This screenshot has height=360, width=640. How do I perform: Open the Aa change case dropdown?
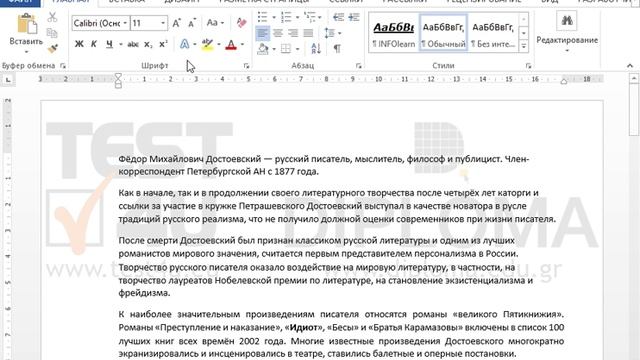[x=215, y=23]
